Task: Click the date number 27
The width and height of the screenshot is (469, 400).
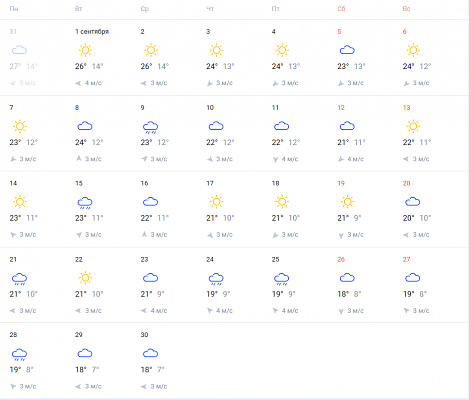Action: [x=406, y=259]
